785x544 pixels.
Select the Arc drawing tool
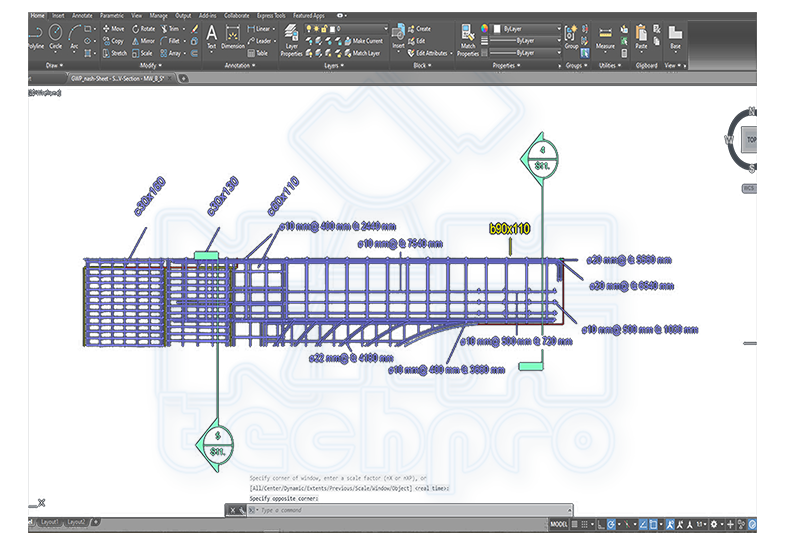pos(74,37)
